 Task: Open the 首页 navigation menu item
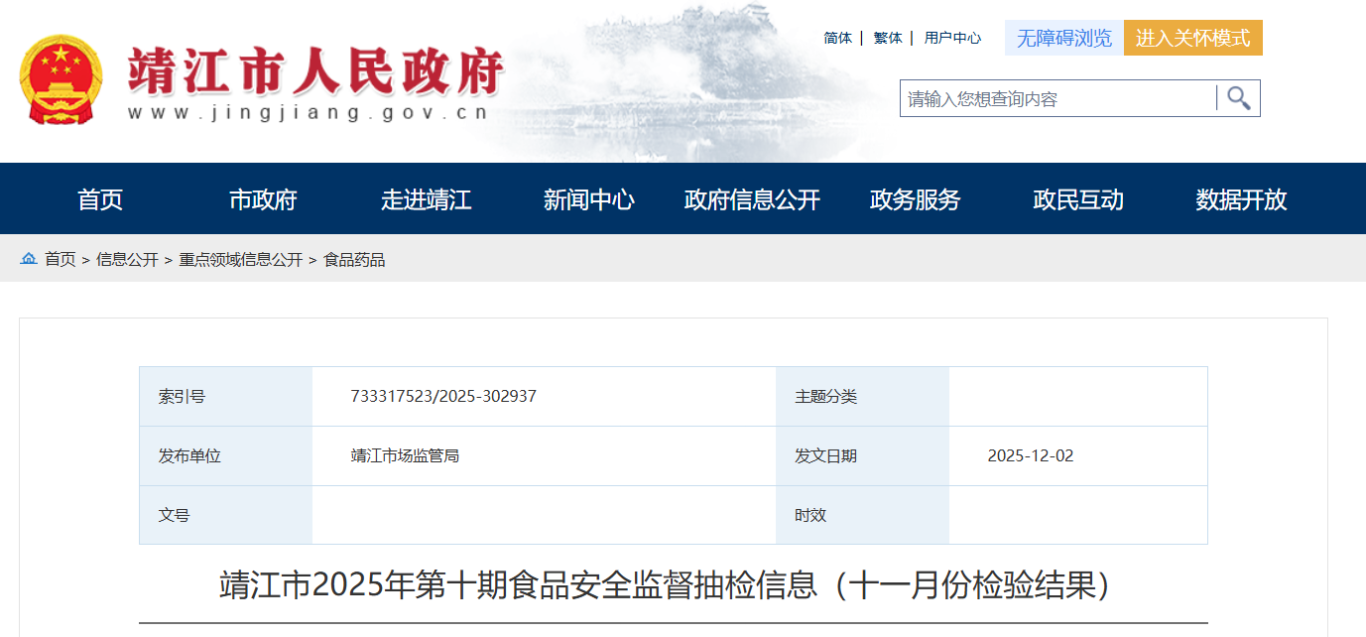click(100, 199)
